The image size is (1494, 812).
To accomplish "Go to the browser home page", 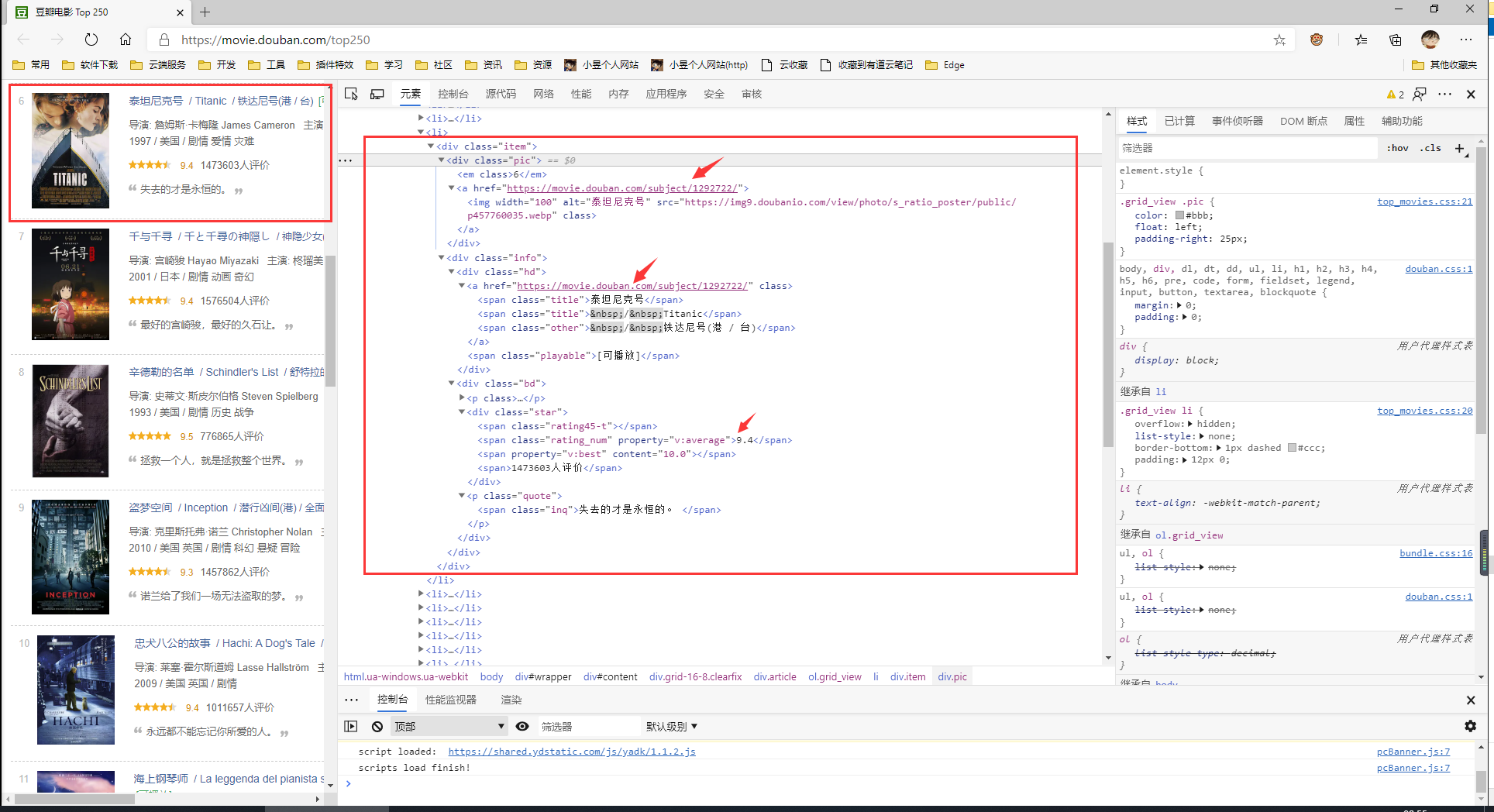I will 126,40.
